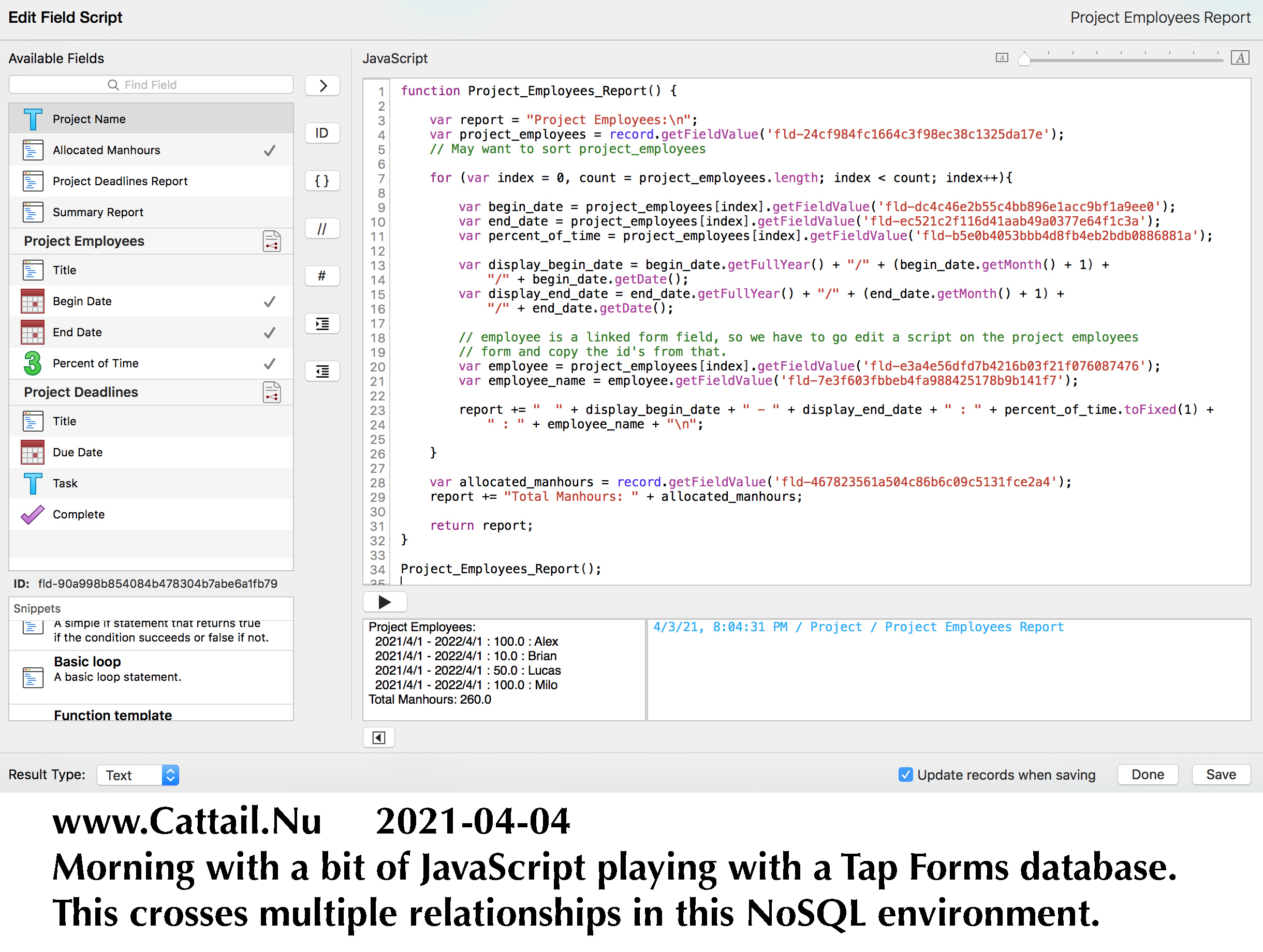Screen dimensions: 1263x952
Task: Select the Basic loop snippet
Action: click(x=151, y=677)
